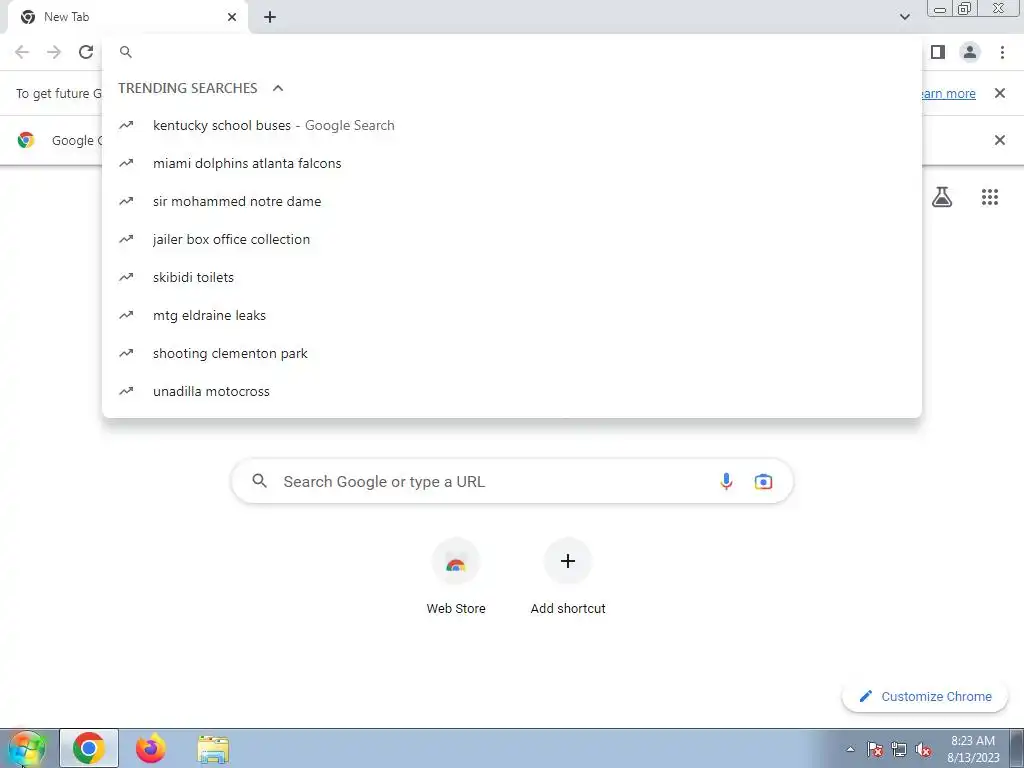Viewport: 1024px width, 768px height.
Task: Start voice search with microphone icon
Action: click(726, 481)
